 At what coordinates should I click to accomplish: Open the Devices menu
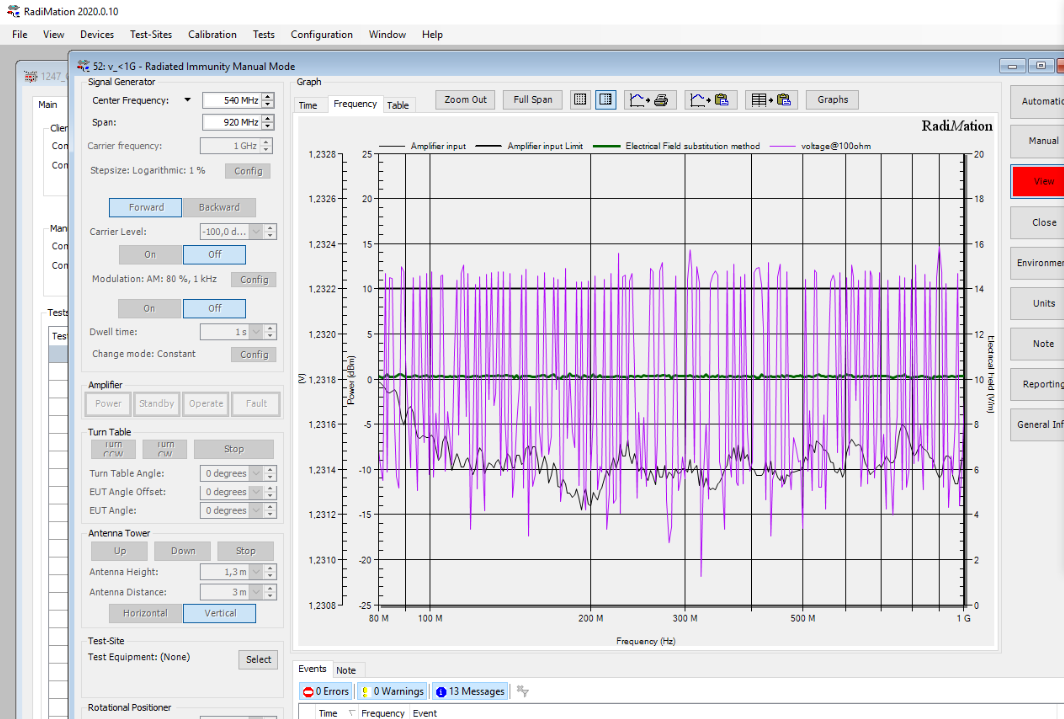click(97, 35)
